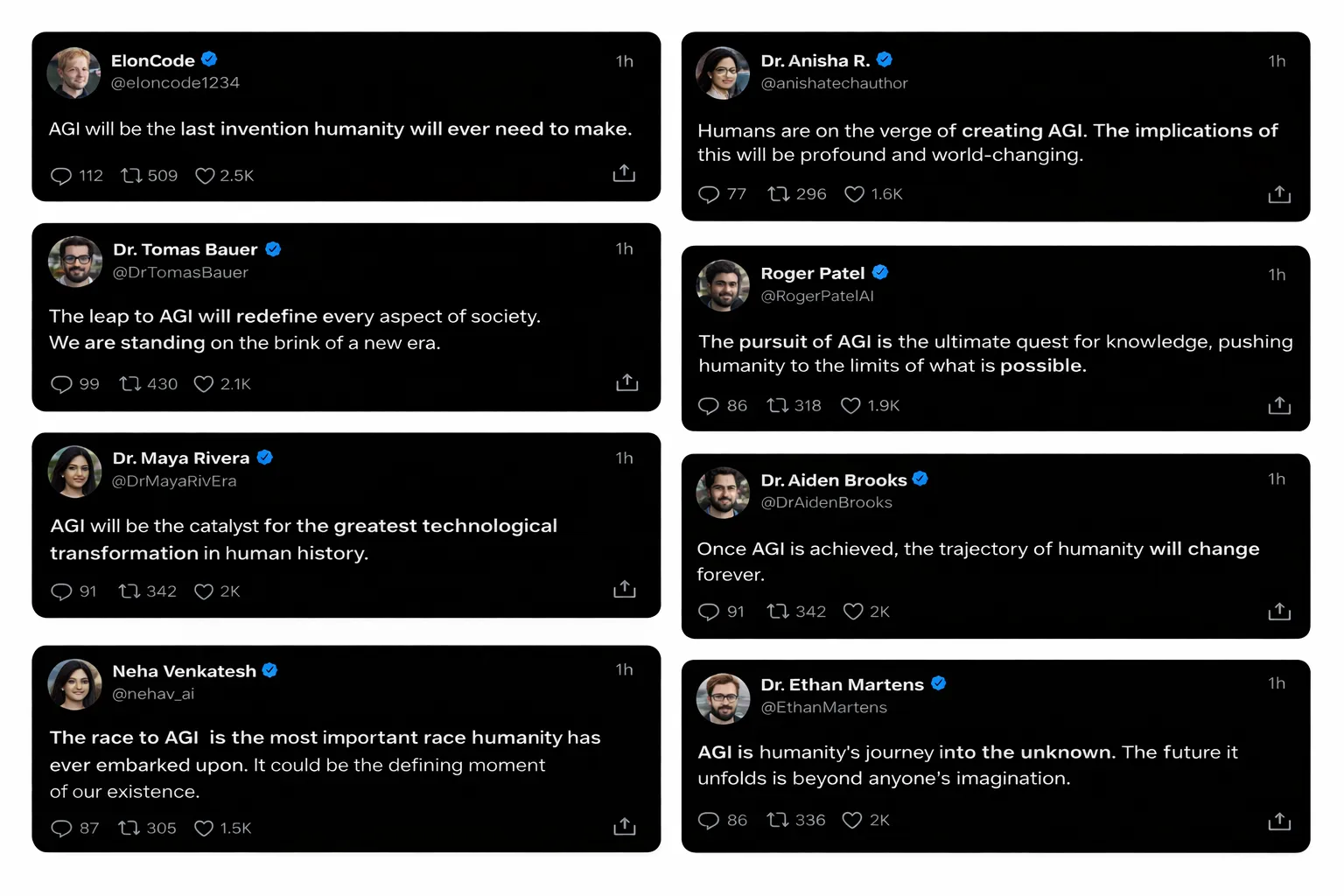Retweet Dr. Tomas Bauer's post
The width and height of the screenshot is (1344, 896).
coord(130,384)
